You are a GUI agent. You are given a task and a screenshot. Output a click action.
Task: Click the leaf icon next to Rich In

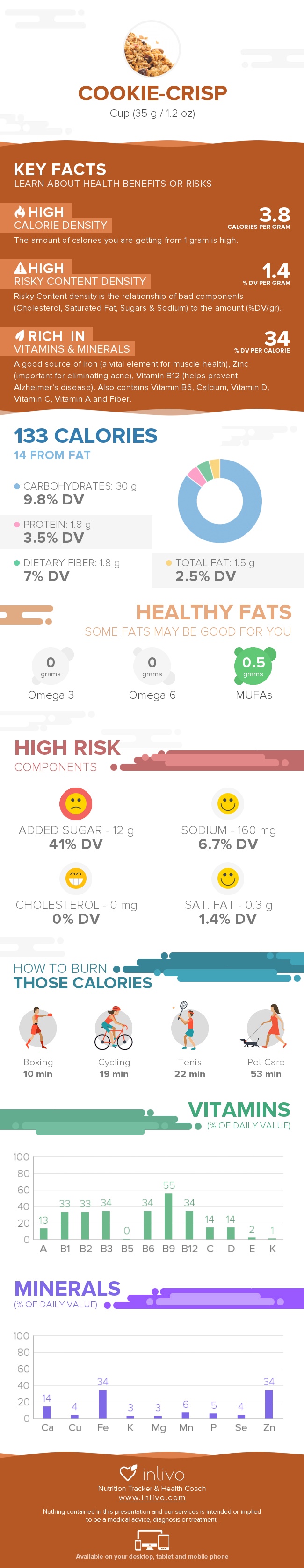20,335
